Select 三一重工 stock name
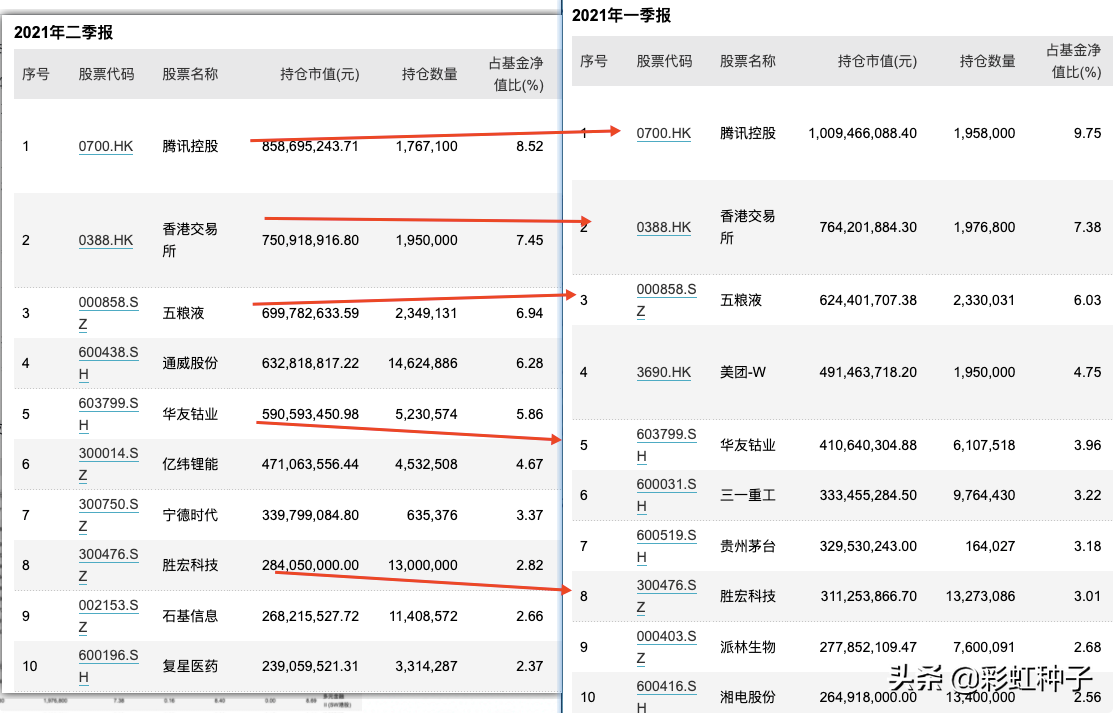This screenshot has height=713, width=1113. point(747,495)
